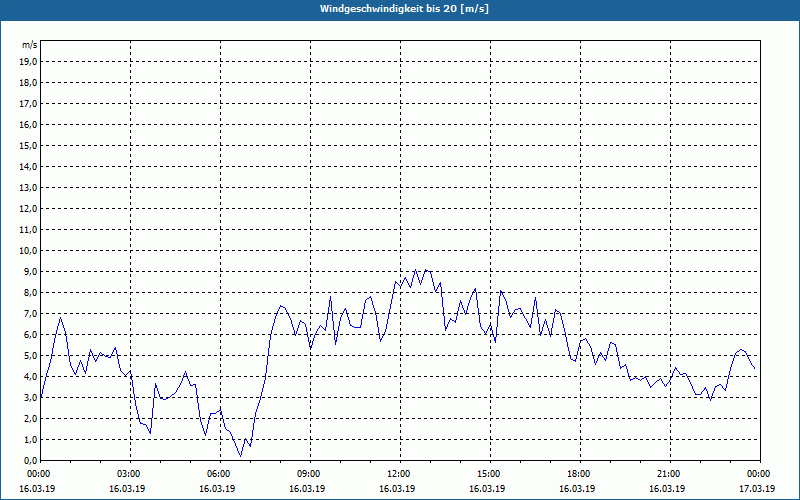Click the 09:00 time axis label
Image resolution: width=800 pixels, height=500 pixels.
(x=308, y=474)
